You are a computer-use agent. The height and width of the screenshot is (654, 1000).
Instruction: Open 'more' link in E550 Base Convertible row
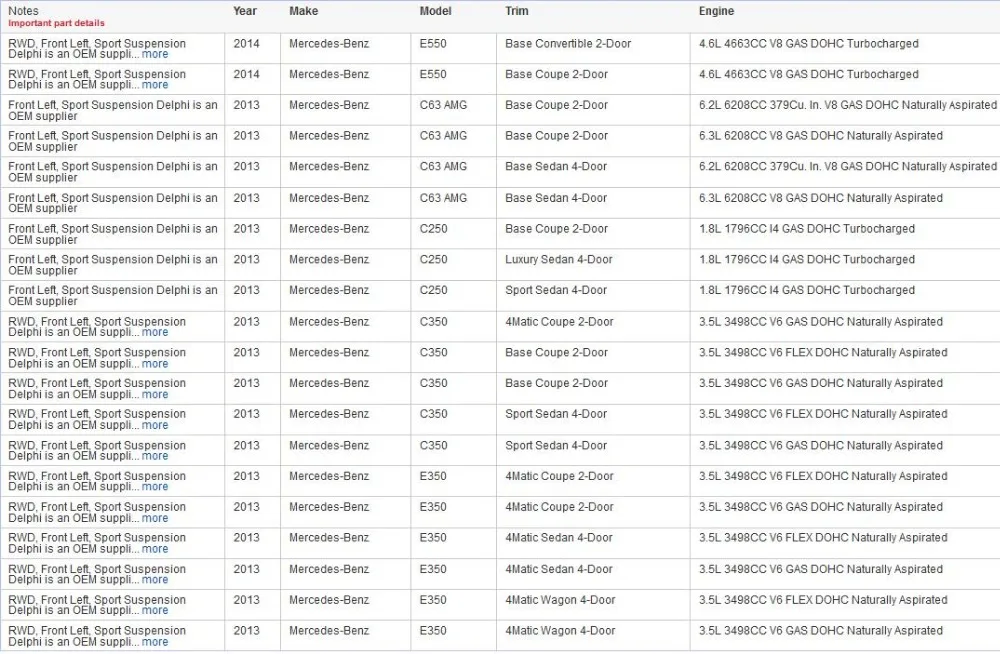(x=155, y=55)
